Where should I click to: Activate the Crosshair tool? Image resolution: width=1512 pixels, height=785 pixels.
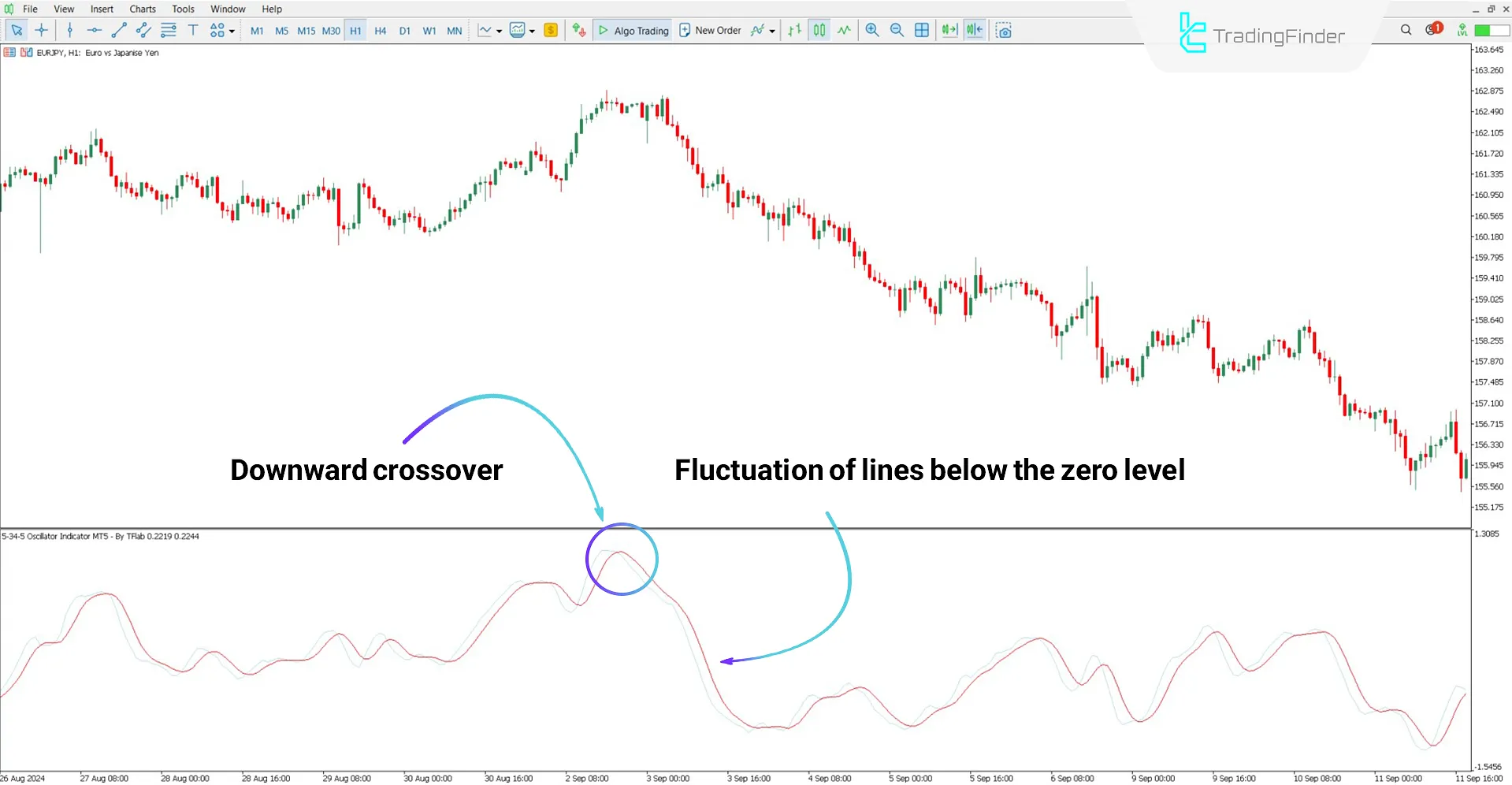point(42,30)
